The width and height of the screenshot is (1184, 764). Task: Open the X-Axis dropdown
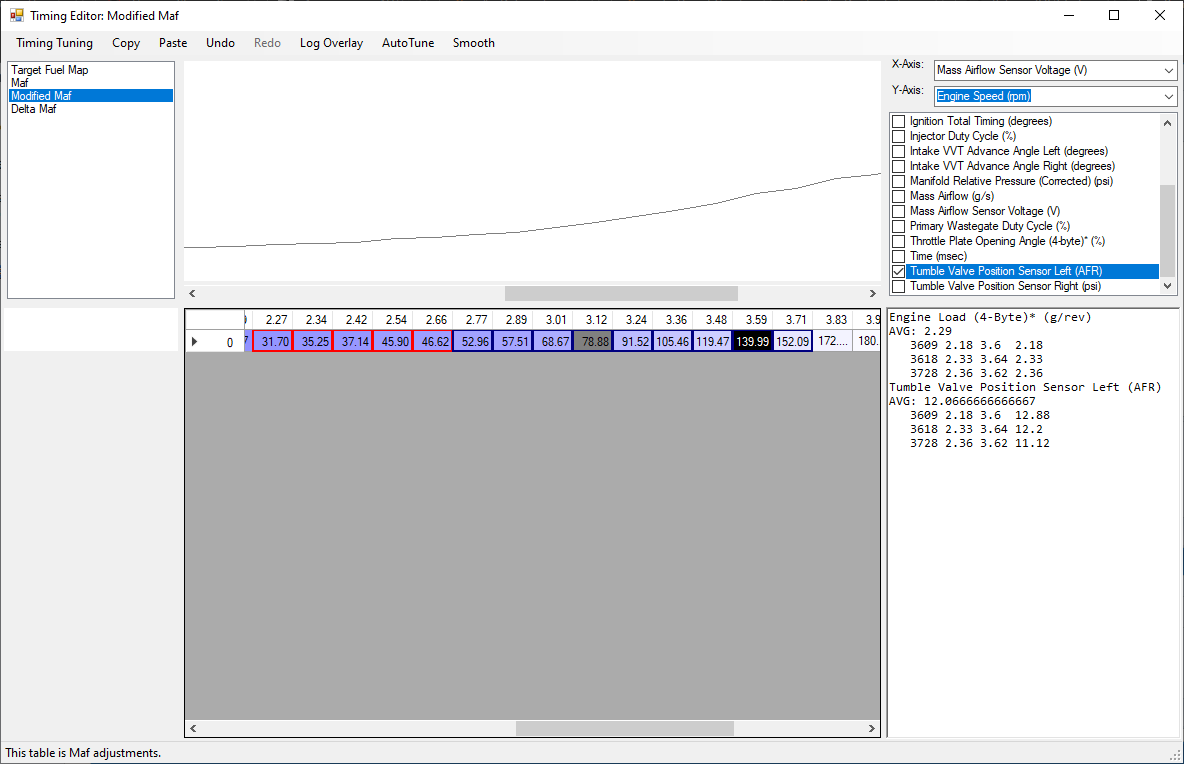pos(1169,71)
